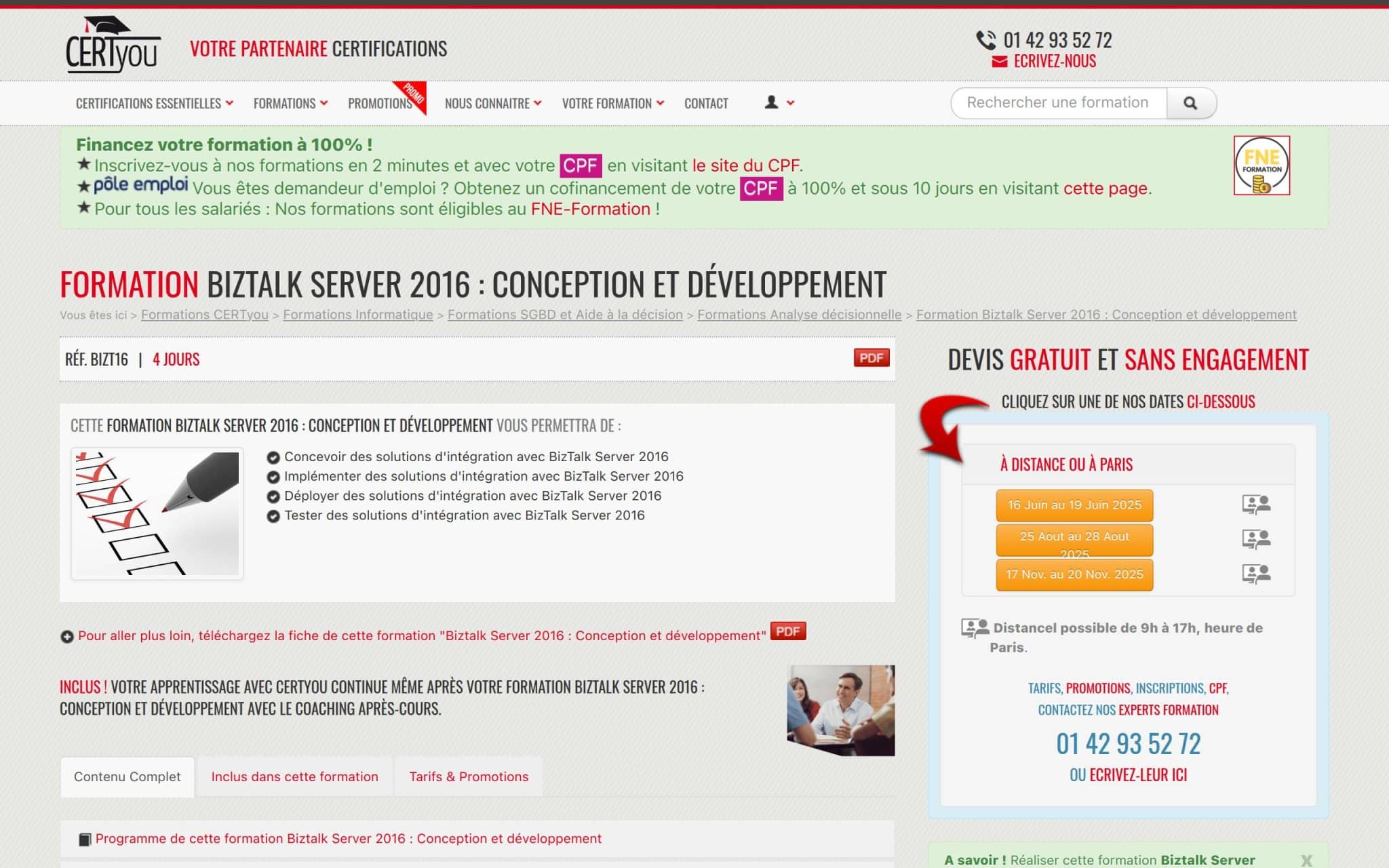Click the blue phone number 01 42 93 52 72
1389x868 pixels.
[1129, 744]
